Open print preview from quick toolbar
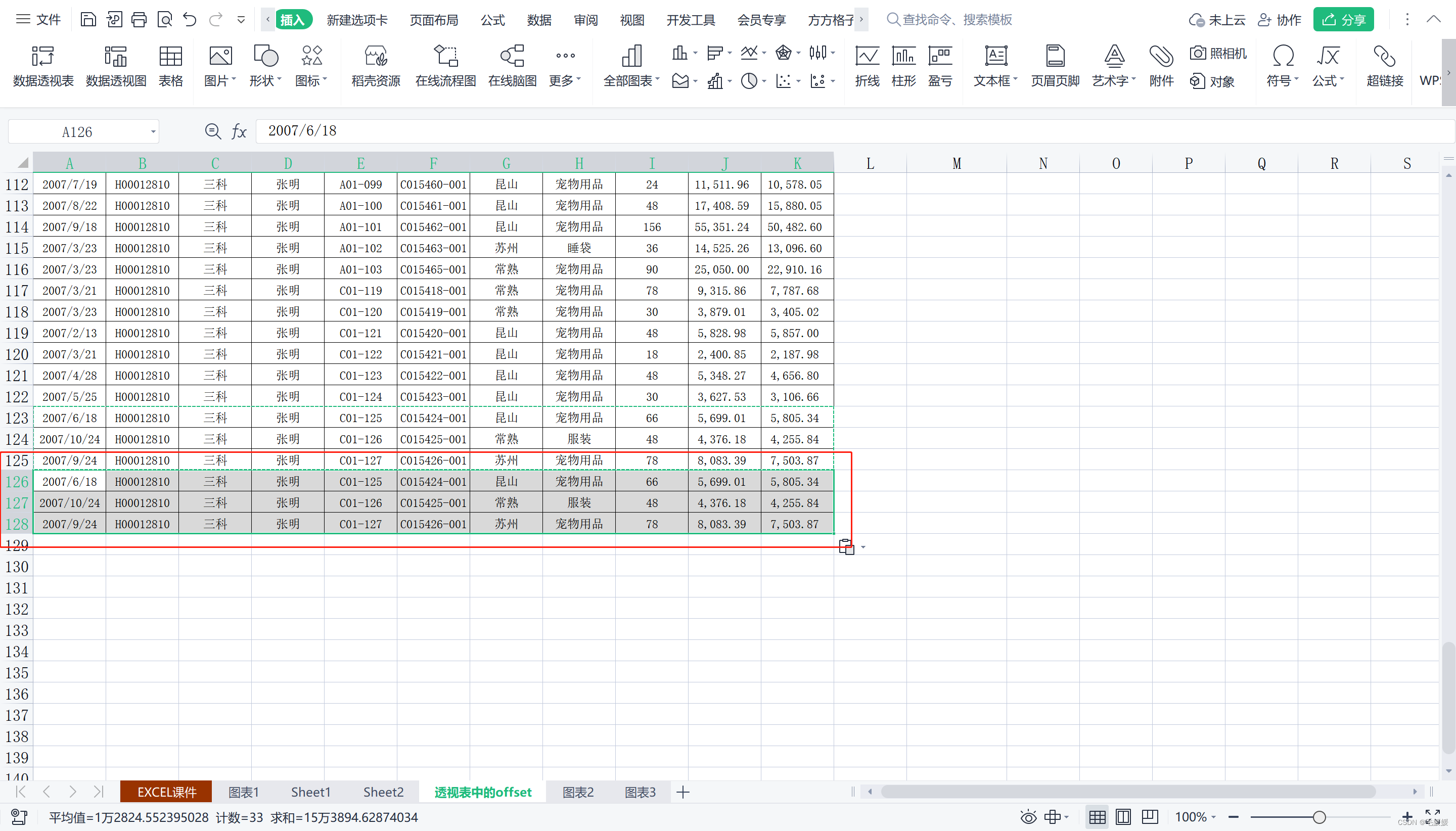Image resolution: width=1456 pixels, height=831 pixels. [165, 20]
